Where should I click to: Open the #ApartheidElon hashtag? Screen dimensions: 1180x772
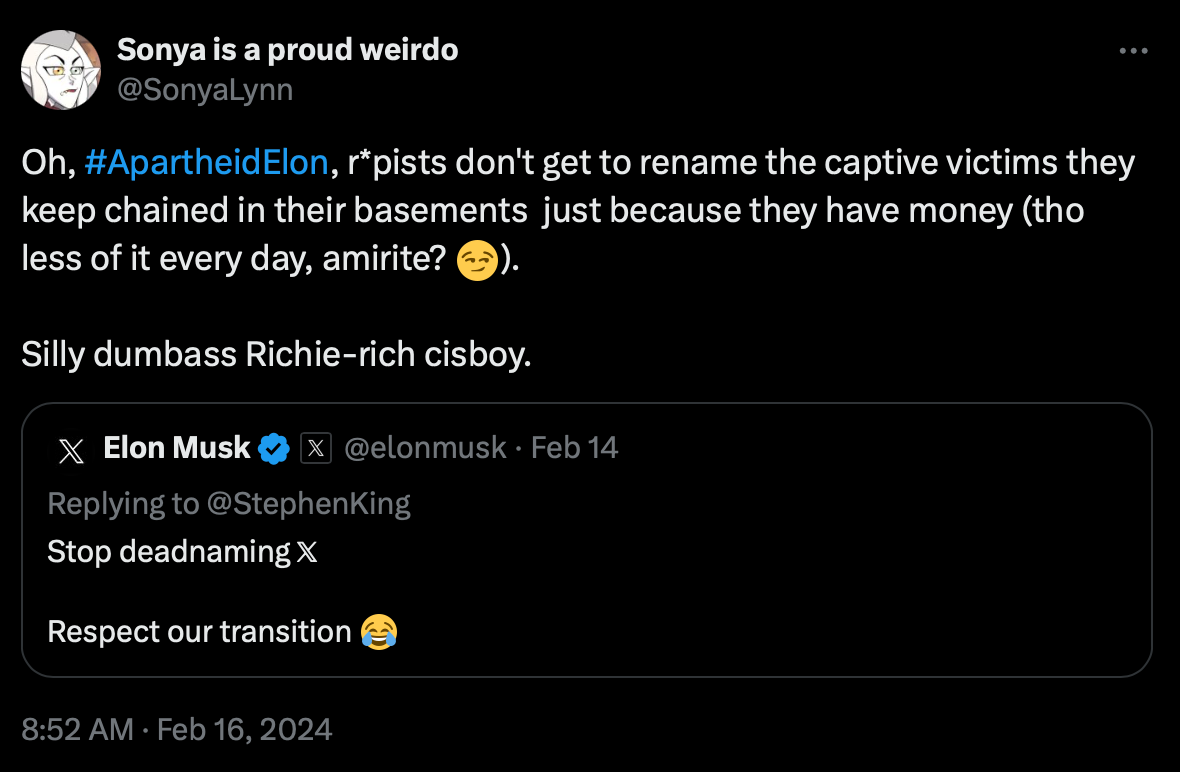(206, 163)
